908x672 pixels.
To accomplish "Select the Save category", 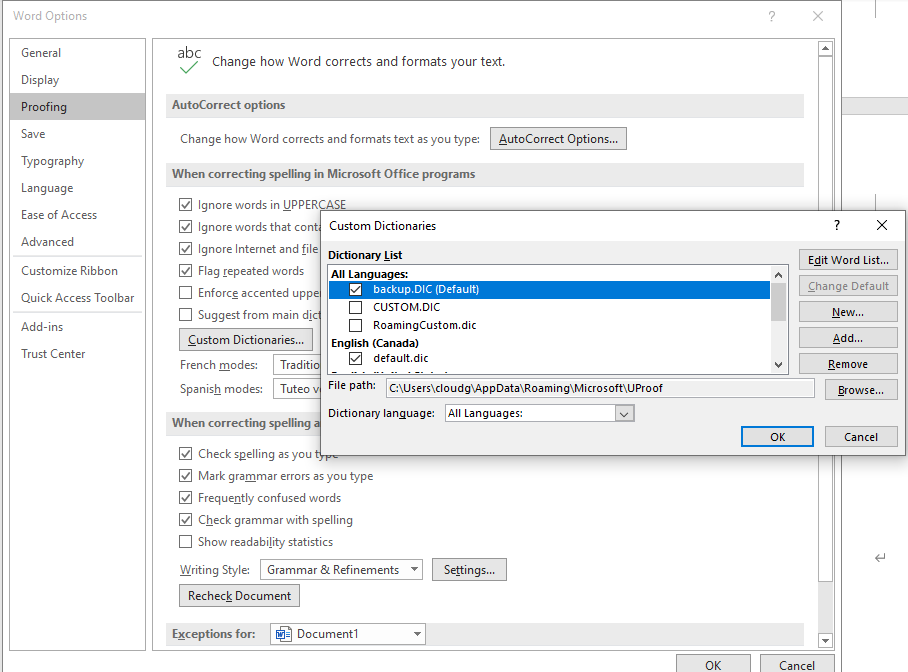I will 77,134.
